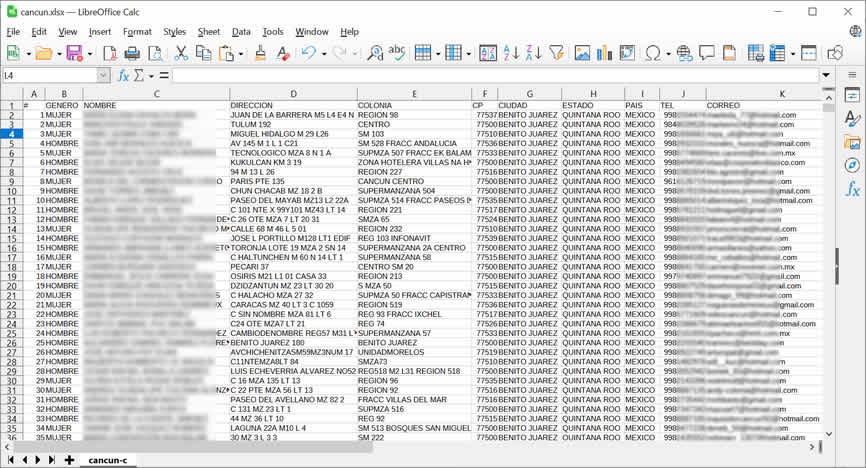Open the Data menu
This screenshot has width=866, height=468.
click(241, 32)
